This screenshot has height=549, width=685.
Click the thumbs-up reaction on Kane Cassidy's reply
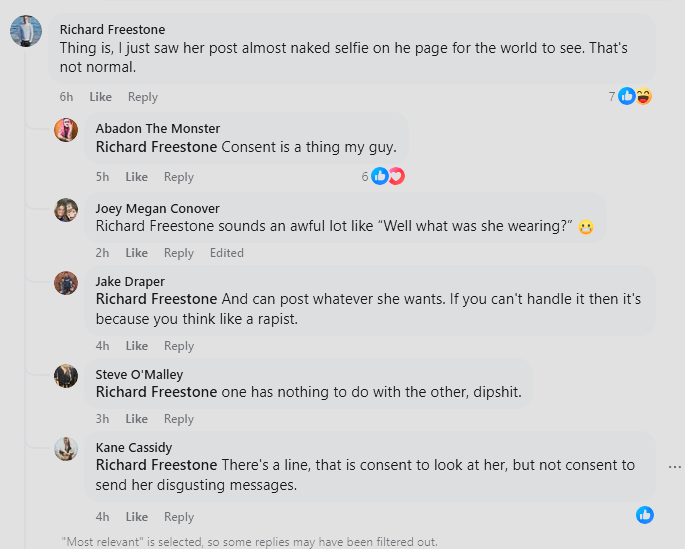[x=645, y=515]
